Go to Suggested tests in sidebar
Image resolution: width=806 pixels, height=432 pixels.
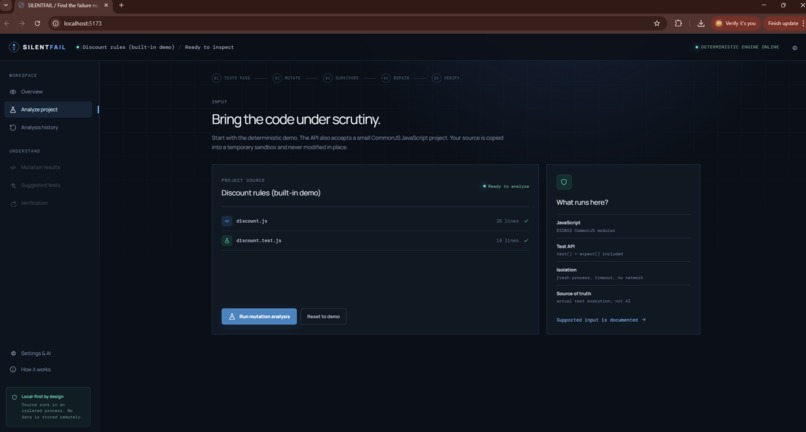pos(48,185)
